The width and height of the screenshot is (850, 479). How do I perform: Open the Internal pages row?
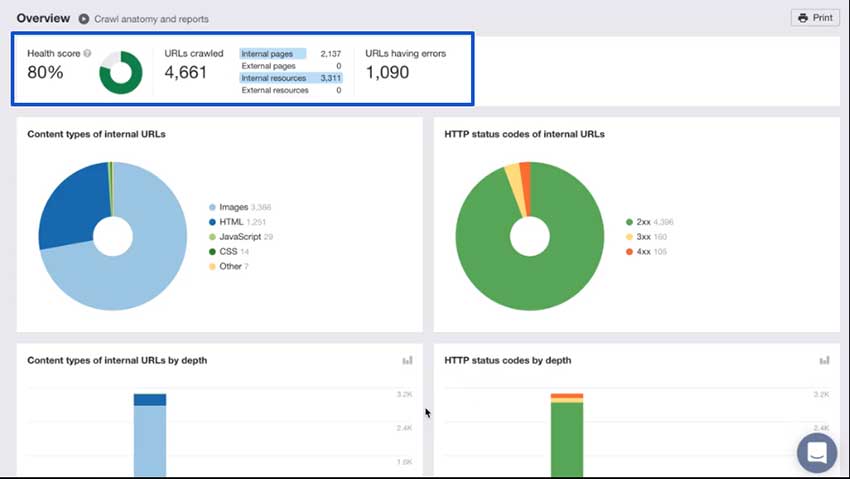tap(291, 54)
